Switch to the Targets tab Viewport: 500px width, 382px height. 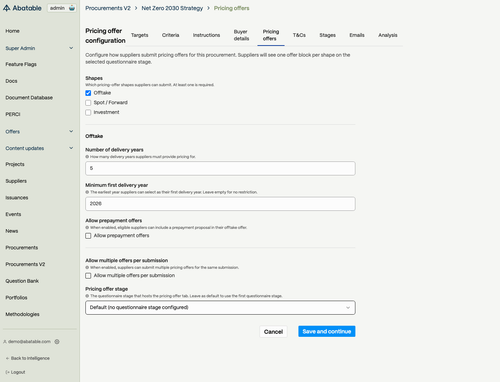(x=139, y=35)
